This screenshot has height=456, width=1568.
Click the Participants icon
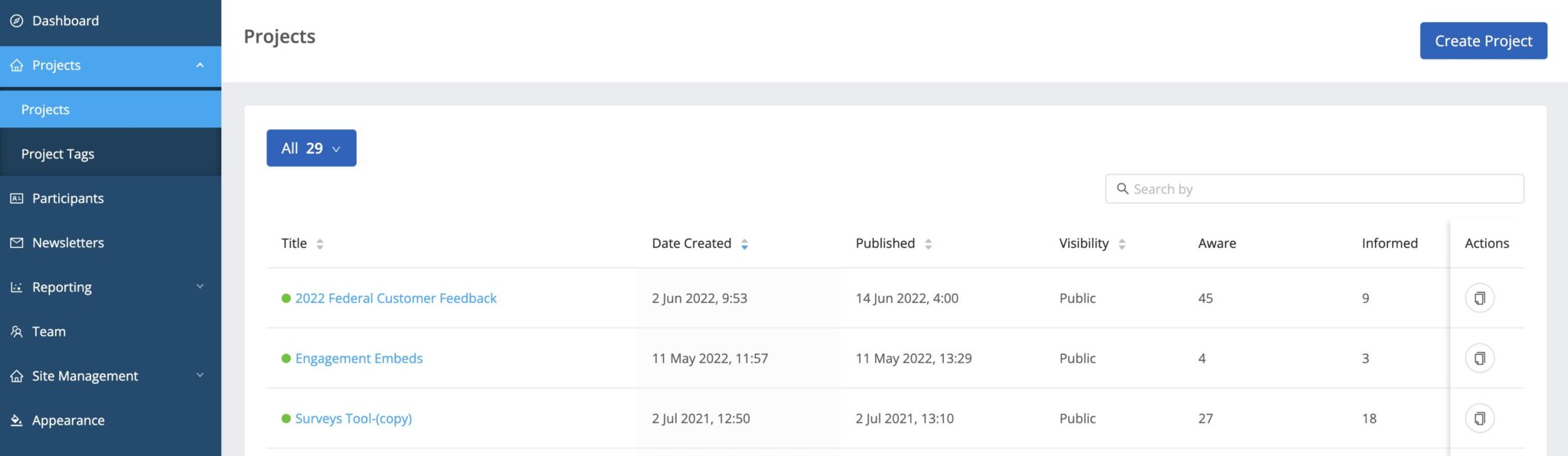(x=17, y=198)
